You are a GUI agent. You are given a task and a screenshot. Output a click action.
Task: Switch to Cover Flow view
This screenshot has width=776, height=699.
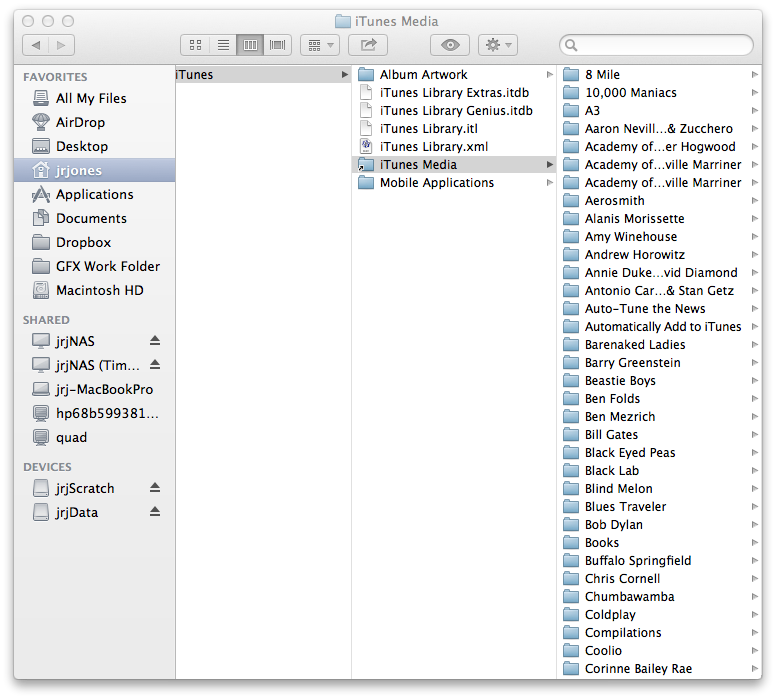point(278,45)
